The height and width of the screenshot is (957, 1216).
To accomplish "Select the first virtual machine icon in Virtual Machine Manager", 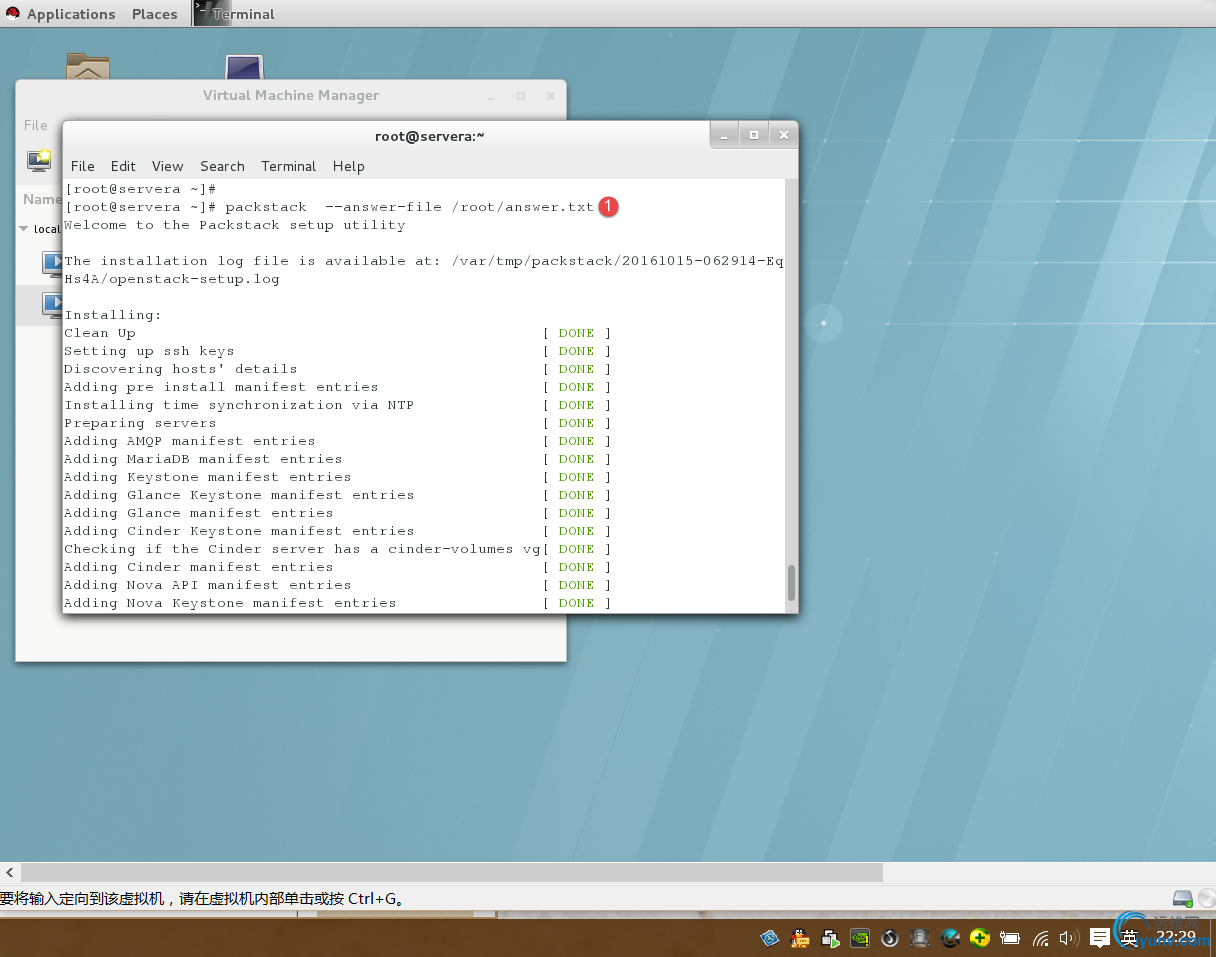I will tap(51, 263).
